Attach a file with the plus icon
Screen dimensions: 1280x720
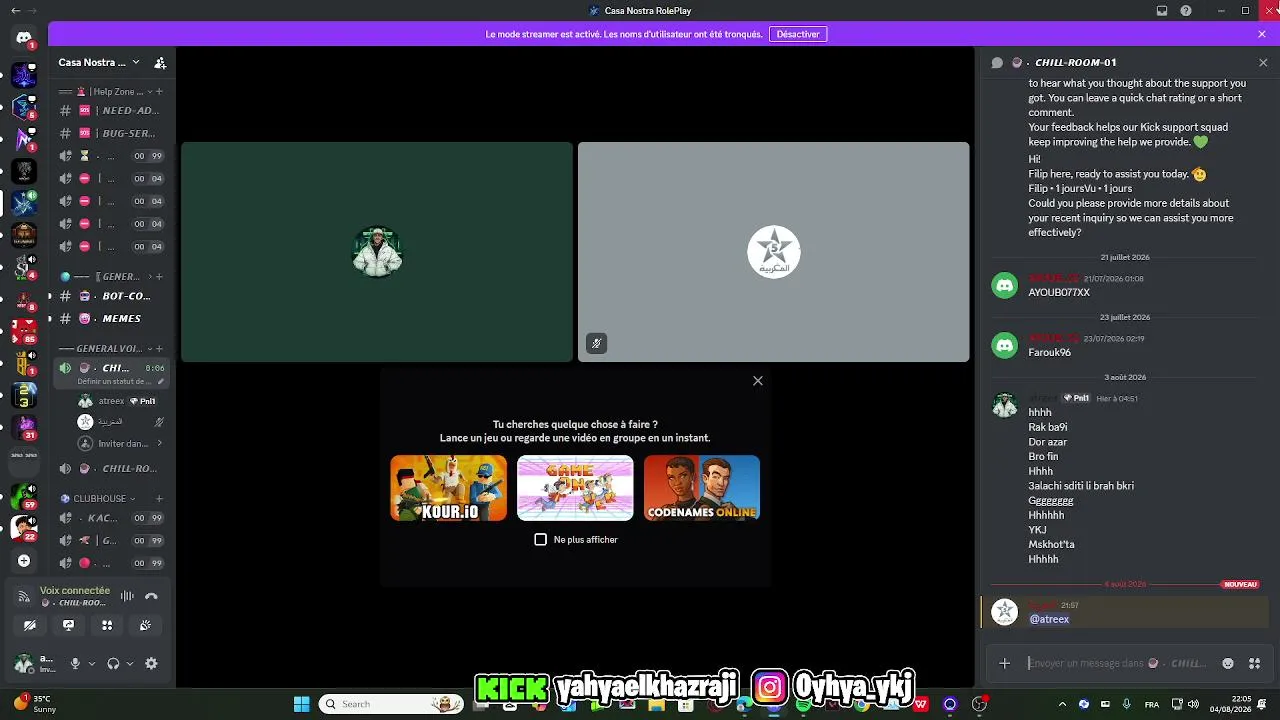(x=1004, y=663)
